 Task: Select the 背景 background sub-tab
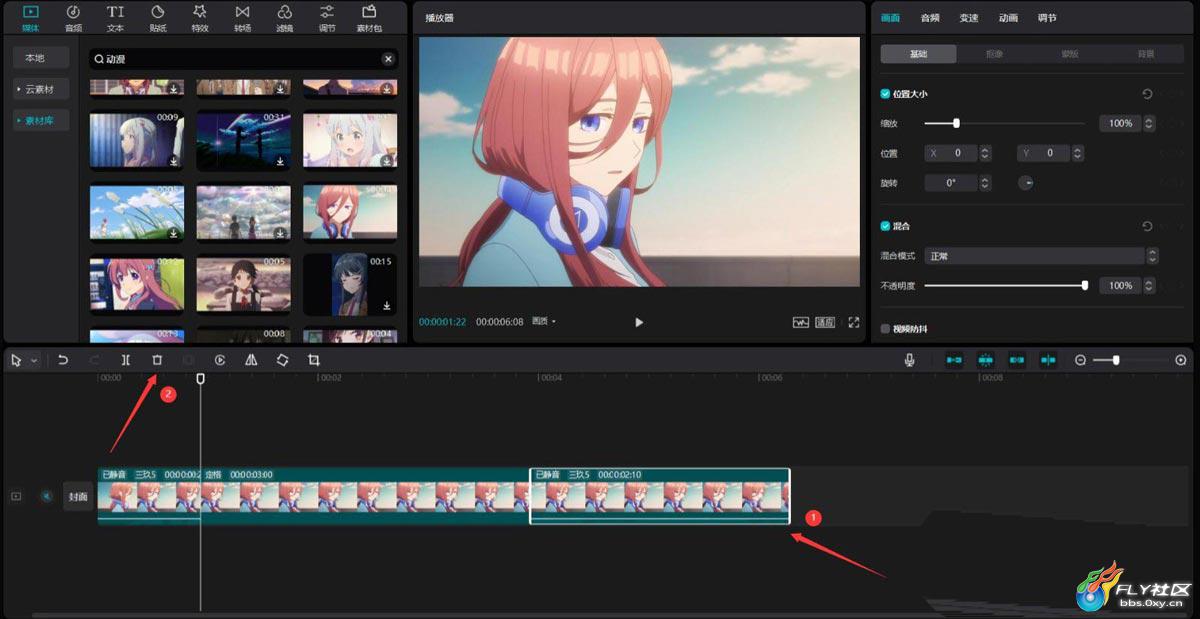click(x=1146, y=54)
